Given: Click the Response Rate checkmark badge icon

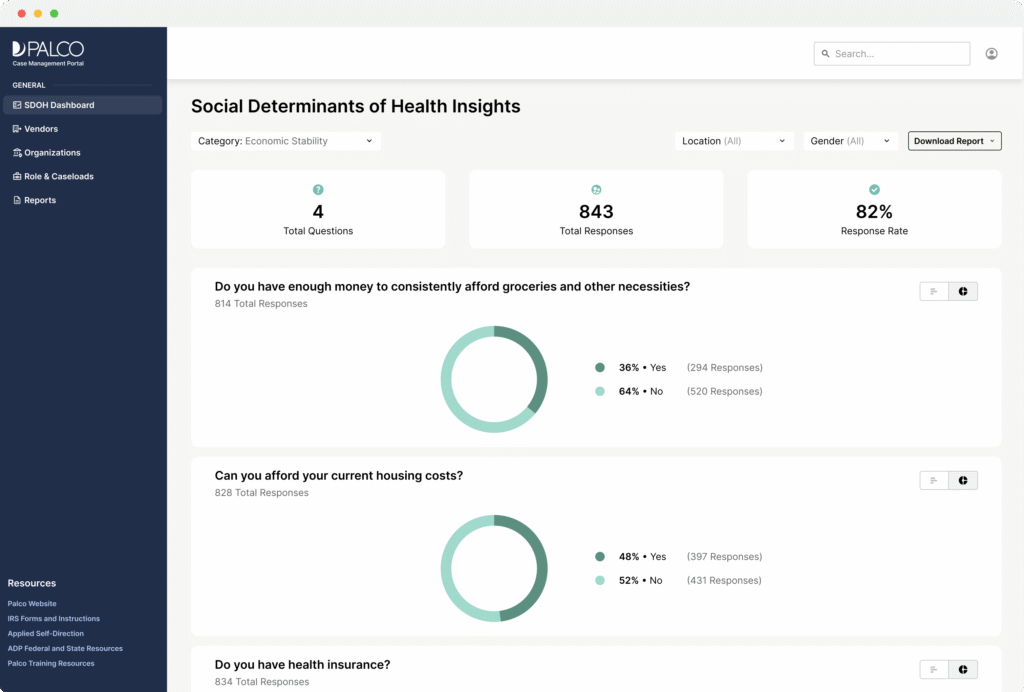Looking at the screenshot, I should [874, 189].
